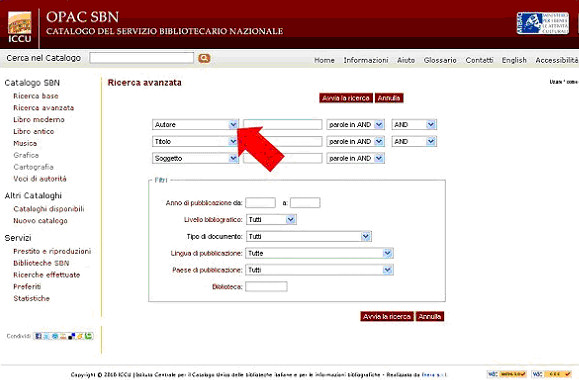The image size is (579, 380).
Task: Open Ricerche effettuate link
Action: (47, 275)
